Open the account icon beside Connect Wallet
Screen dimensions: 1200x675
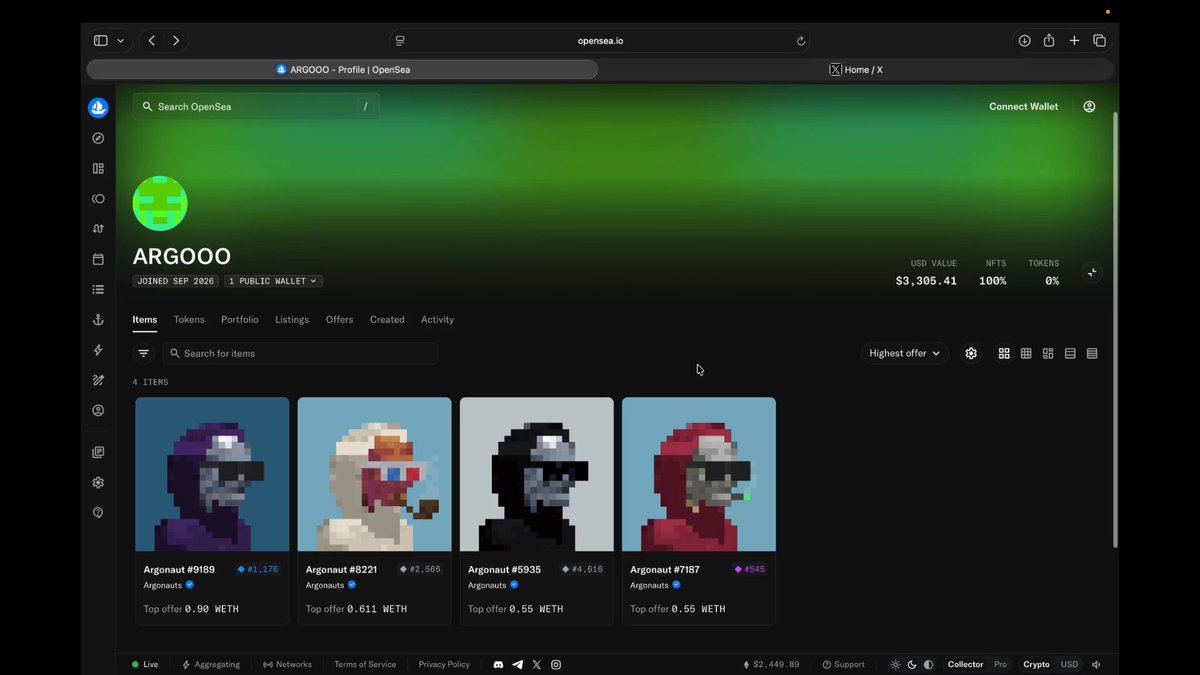[1089, 106]
